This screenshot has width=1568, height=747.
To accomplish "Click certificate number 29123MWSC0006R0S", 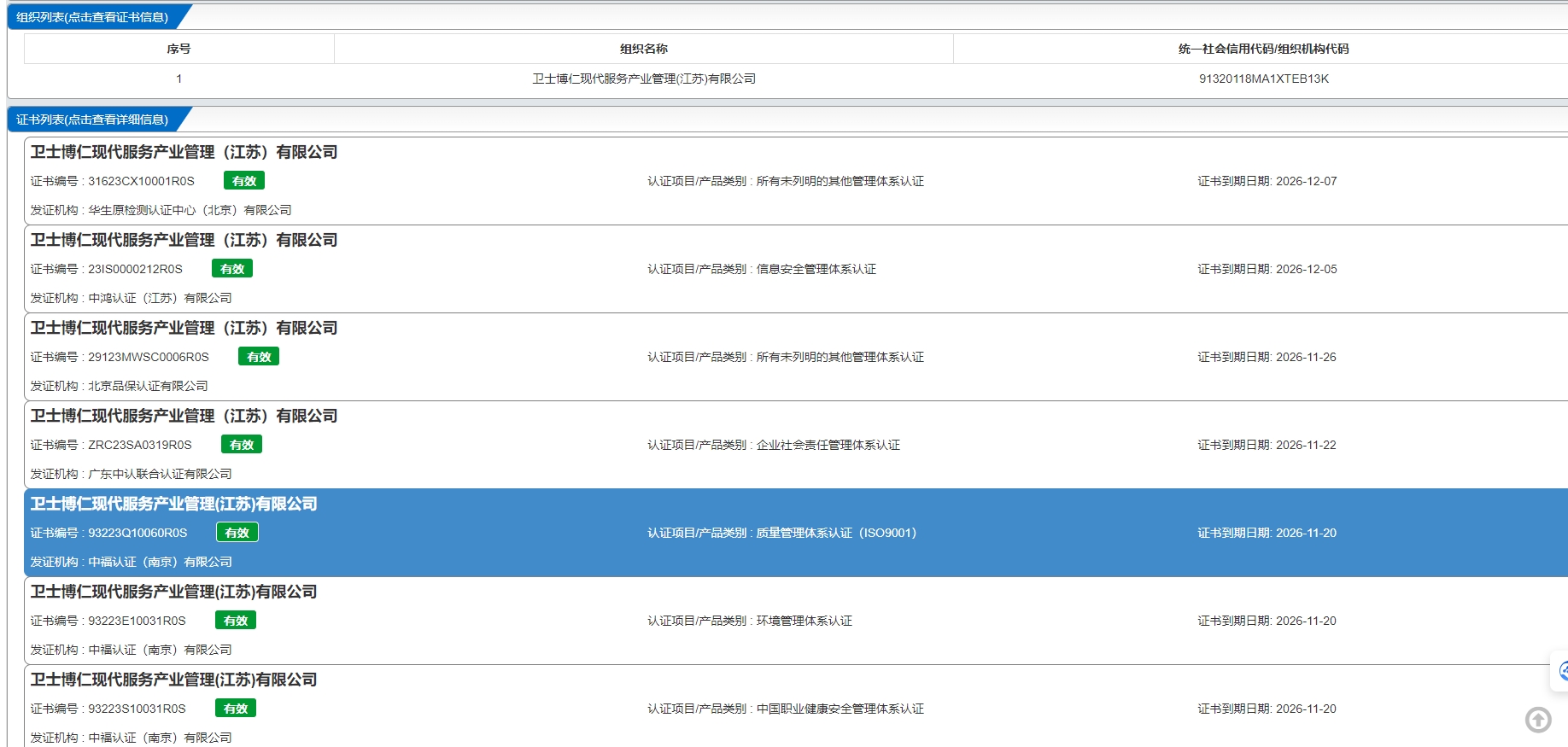I will tap(148, 357).
